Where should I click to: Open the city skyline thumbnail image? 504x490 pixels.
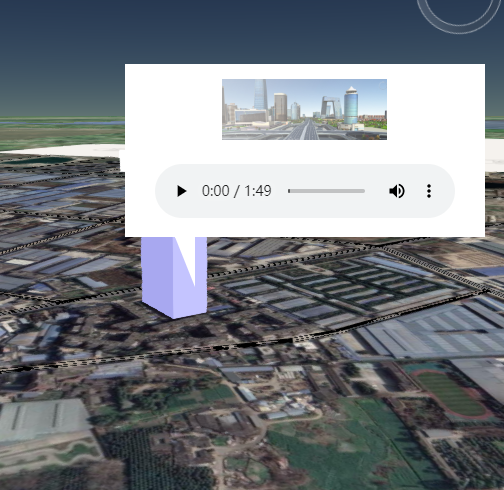(x=304, y=109)
